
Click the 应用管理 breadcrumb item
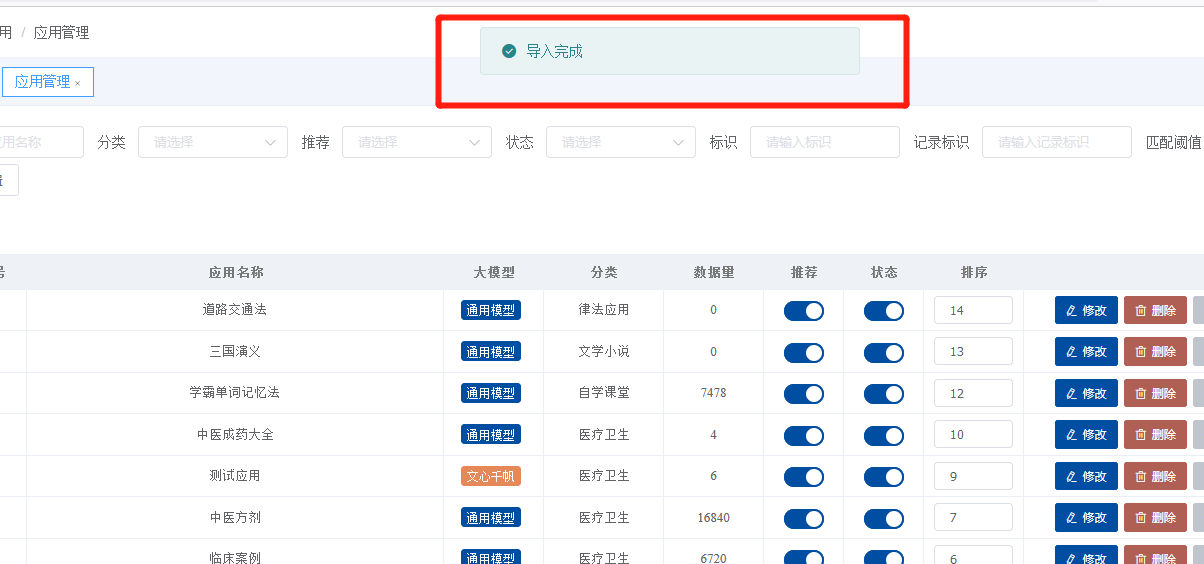[x=61, y=32]
